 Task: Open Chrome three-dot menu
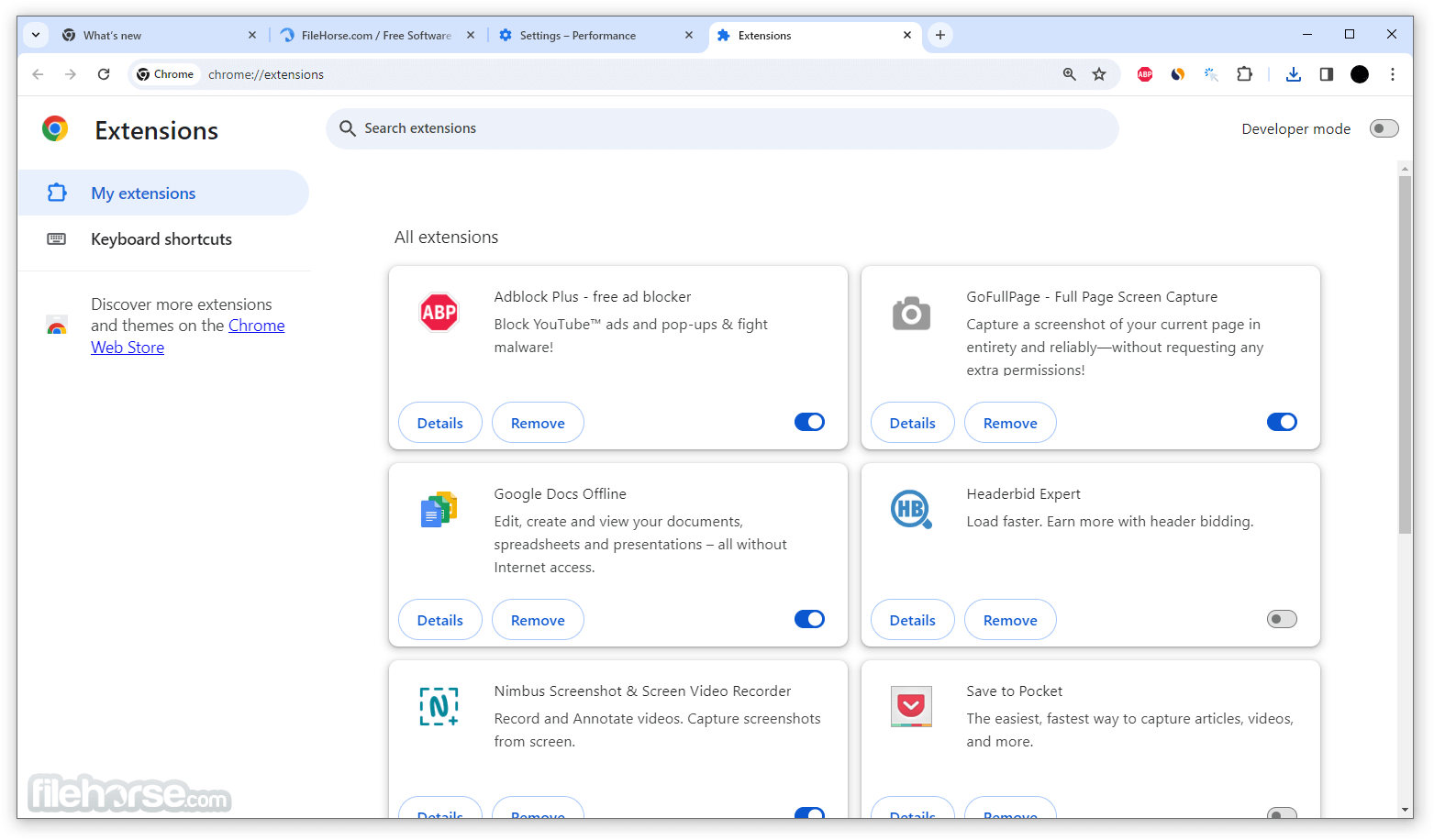[1393, 74]
